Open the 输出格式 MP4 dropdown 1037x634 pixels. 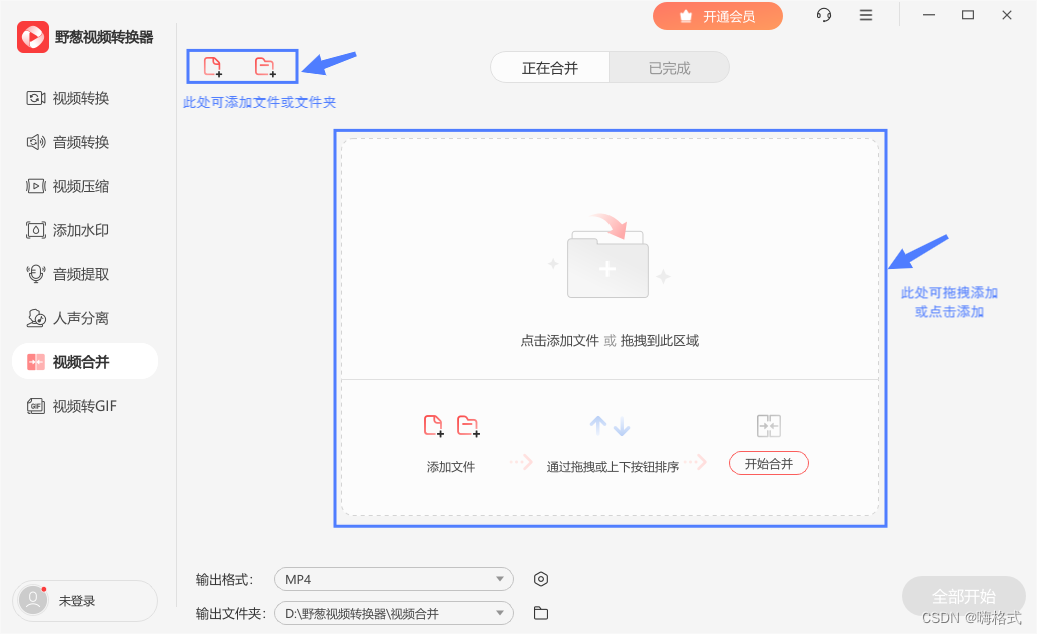pyautogui.click(x=394, y=579)
